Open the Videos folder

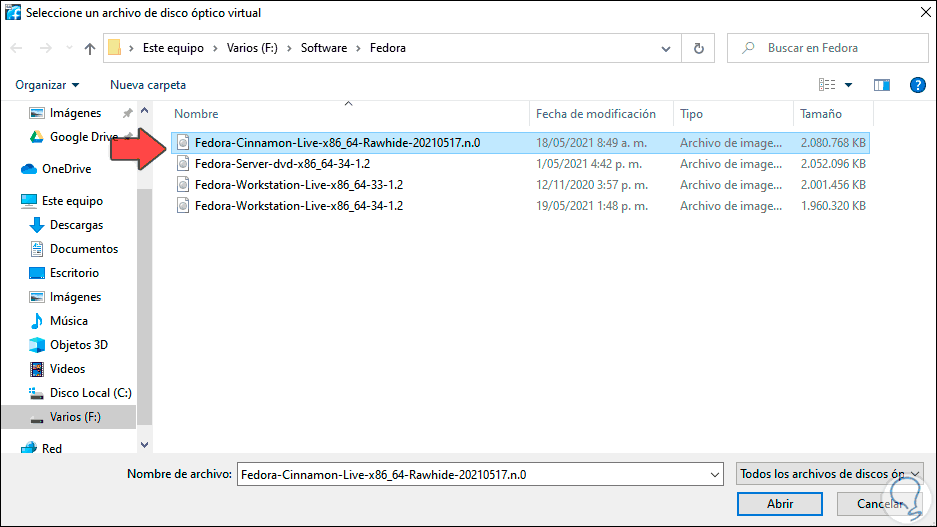(67, 369)
